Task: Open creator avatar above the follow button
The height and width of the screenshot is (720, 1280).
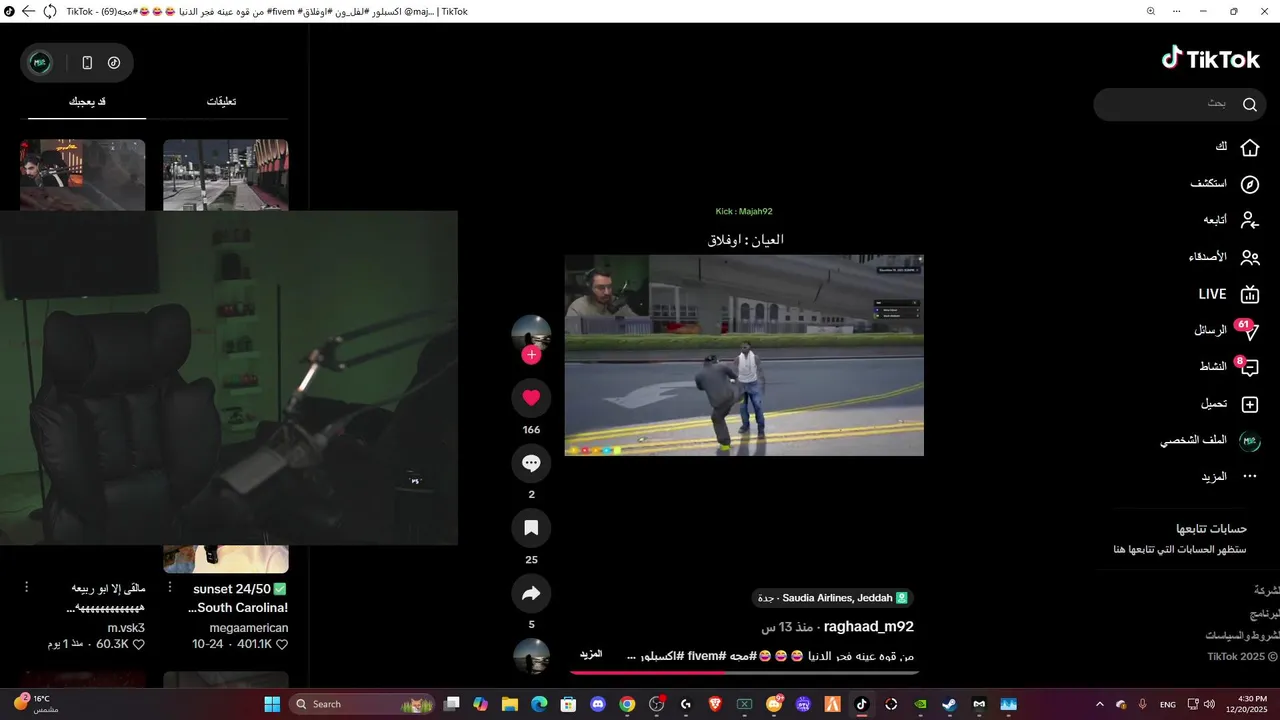Action: point(531,333)
